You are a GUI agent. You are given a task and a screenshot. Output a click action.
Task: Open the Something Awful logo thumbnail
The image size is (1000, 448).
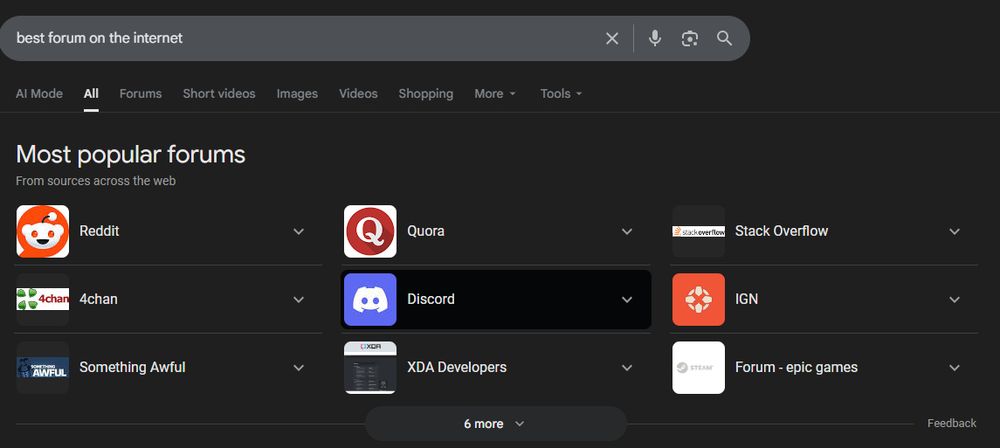click(43, 368)
